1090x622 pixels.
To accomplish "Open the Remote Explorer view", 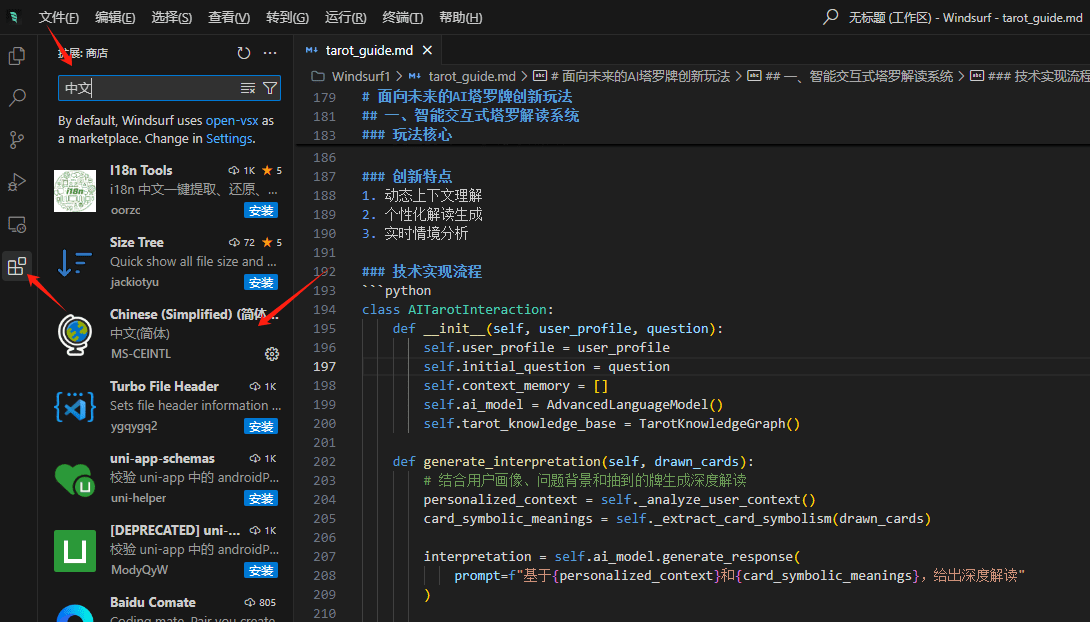I will coord(17,224).
